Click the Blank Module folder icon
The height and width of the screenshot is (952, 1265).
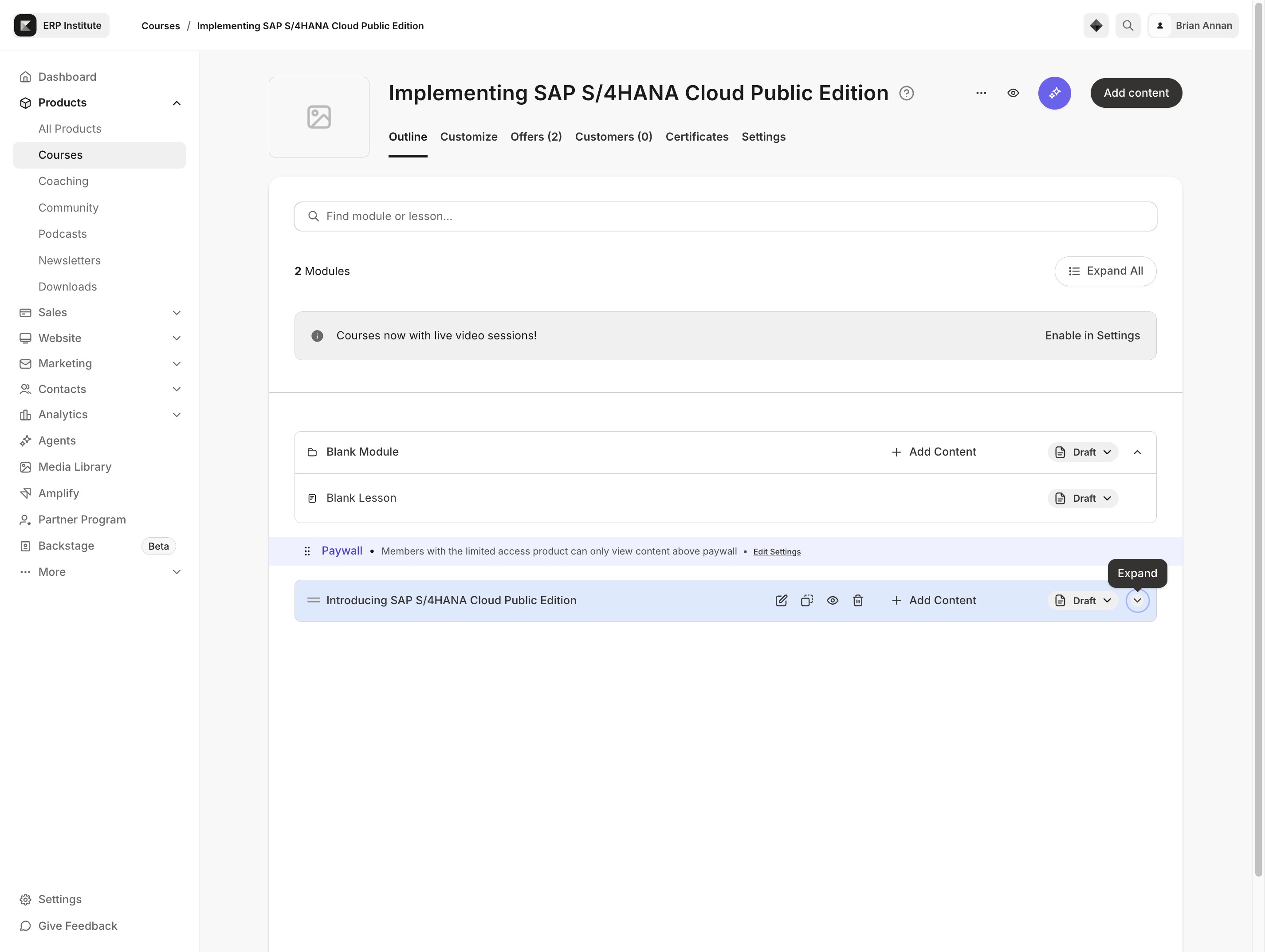tap(312, 452)
